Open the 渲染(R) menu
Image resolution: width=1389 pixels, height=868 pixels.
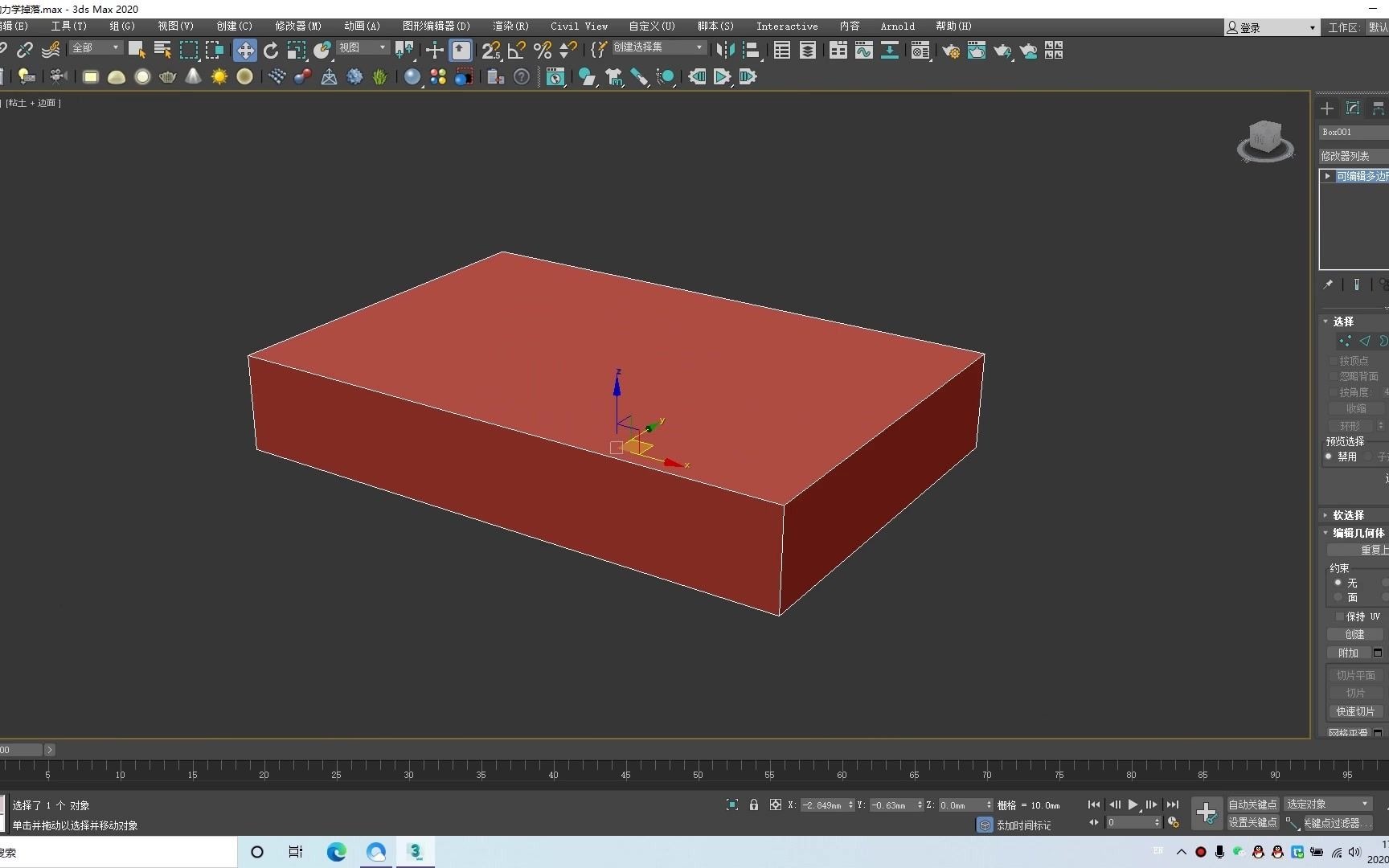pos(510,26)
